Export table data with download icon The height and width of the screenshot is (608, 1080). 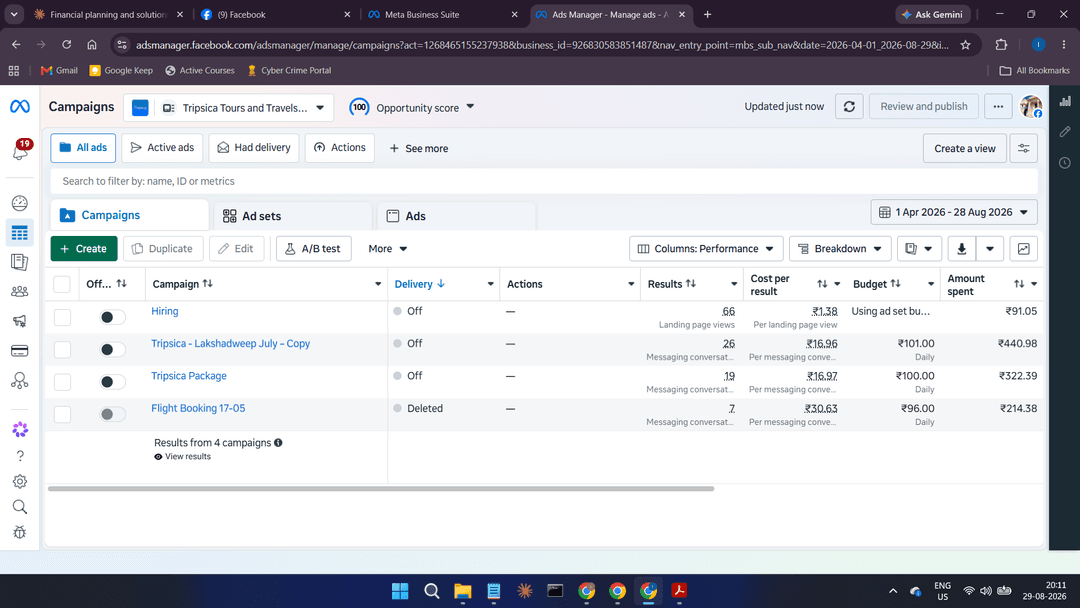tap(962, 249)
